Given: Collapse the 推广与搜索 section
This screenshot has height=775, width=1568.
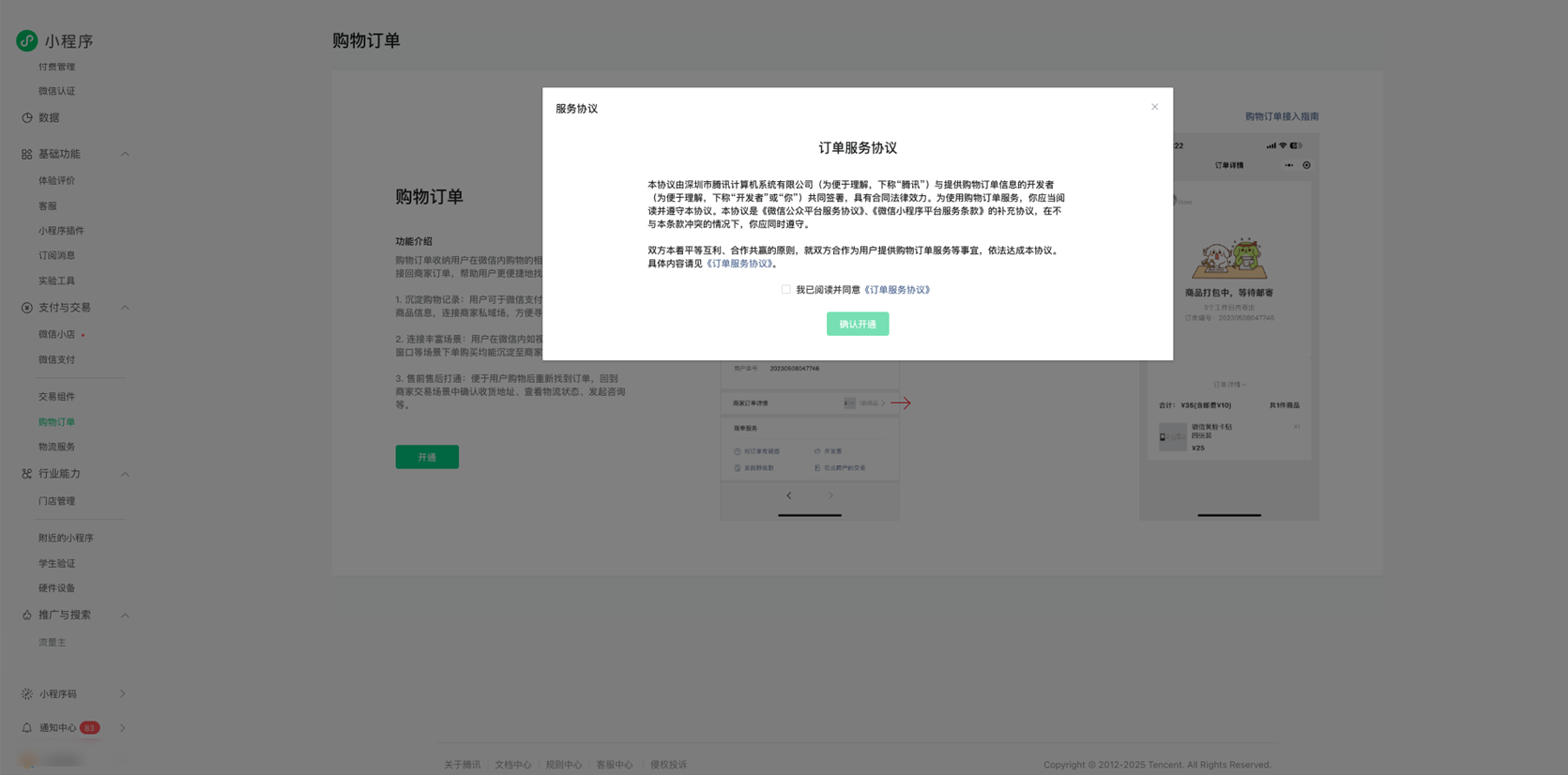Looking at the screenshot, I should coord(125,615).
